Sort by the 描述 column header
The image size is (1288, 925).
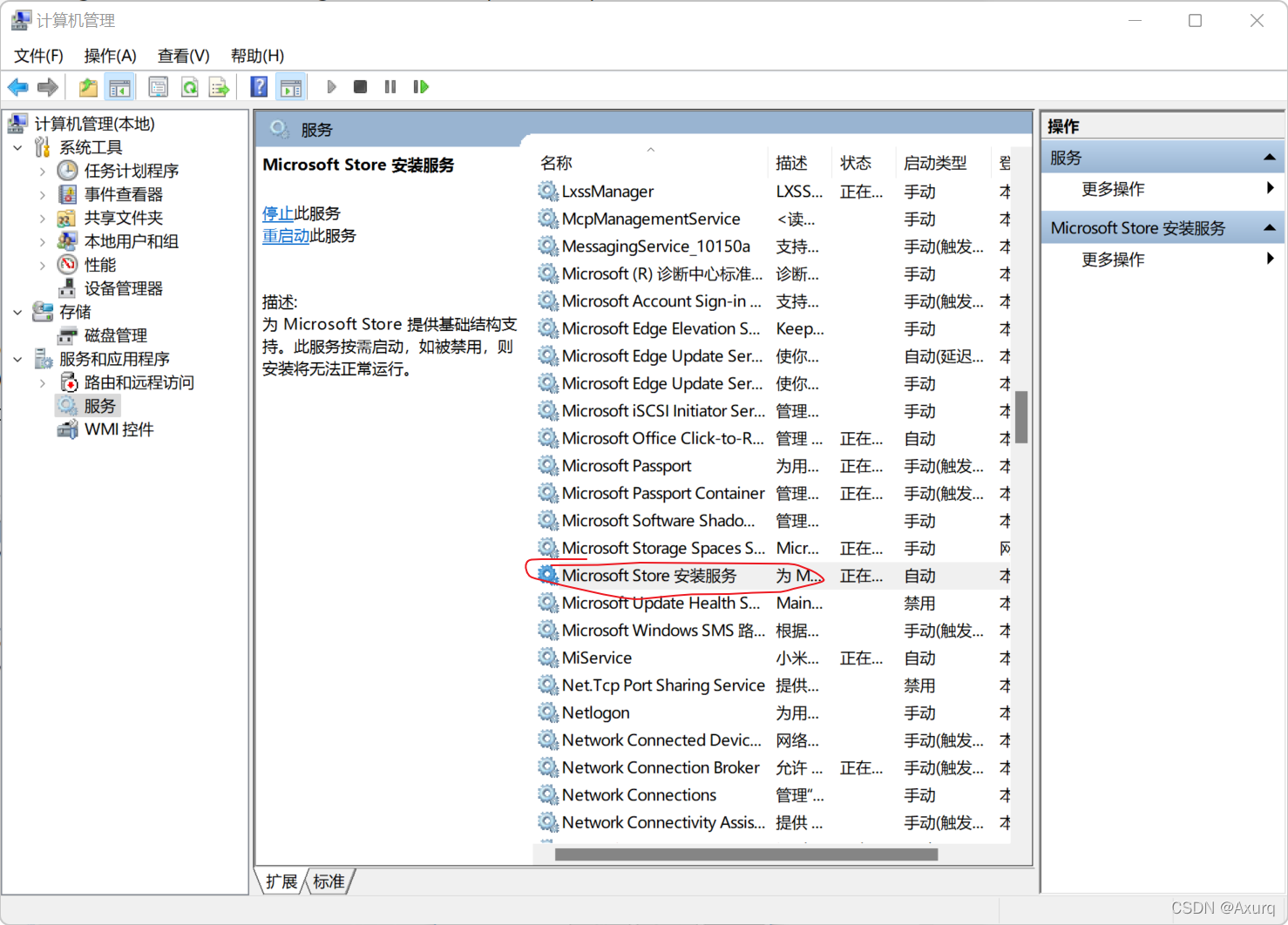[x=800, y=163]
